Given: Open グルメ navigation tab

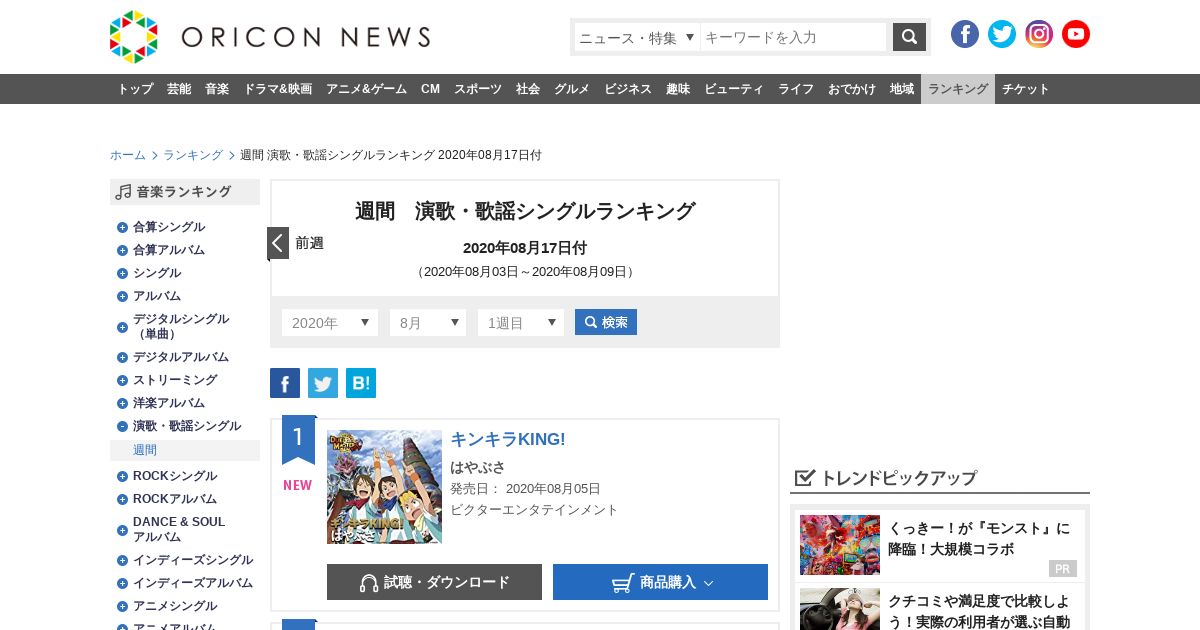Looking at the screenshot, I should (x=572, y=89).
